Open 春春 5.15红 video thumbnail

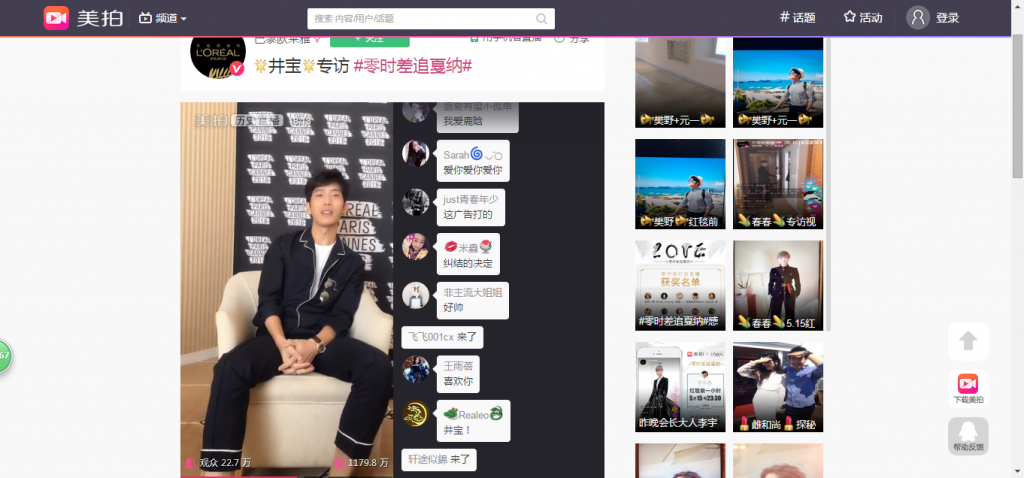tap(778, 285)
